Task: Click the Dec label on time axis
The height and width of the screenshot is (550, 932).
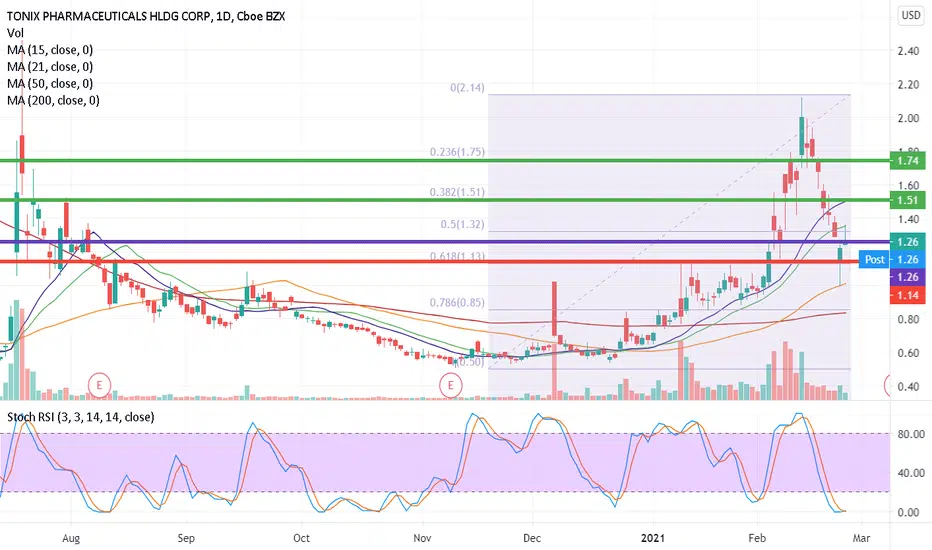Action: [532, 538]
